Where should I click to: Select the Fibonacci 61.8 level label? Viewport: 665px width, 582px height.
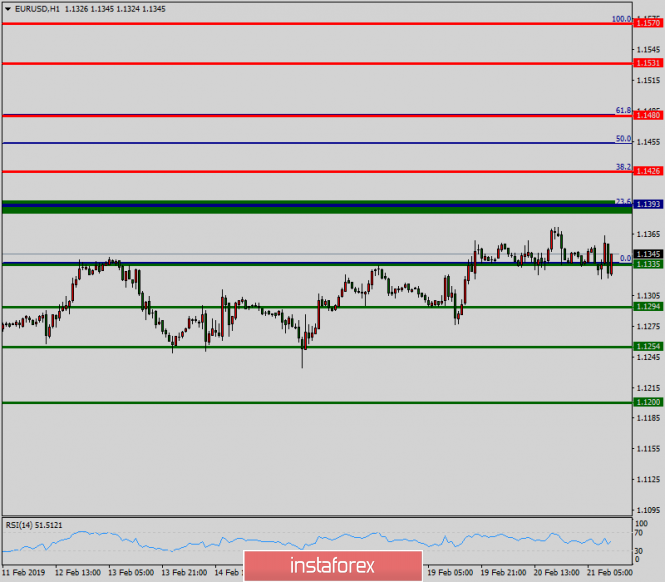(623, 111)
